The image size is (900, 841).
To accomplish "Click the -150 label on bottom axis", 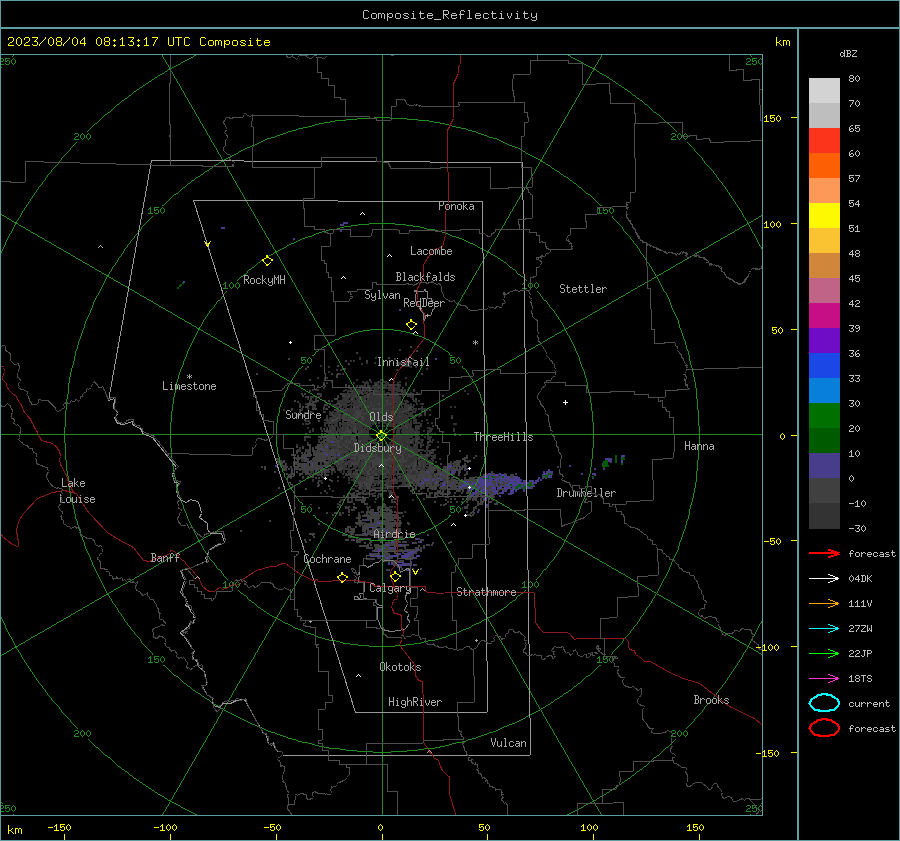I will [59, 827].
